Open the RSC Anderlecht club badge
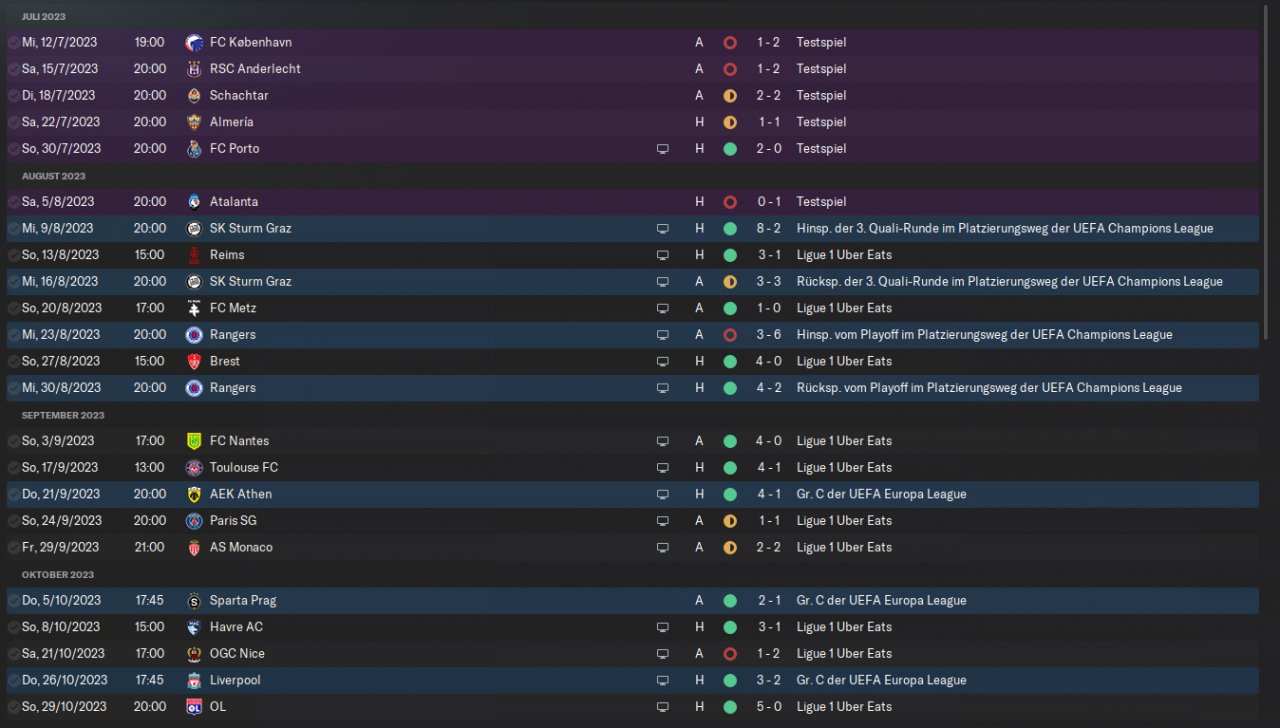 [194, 69]
